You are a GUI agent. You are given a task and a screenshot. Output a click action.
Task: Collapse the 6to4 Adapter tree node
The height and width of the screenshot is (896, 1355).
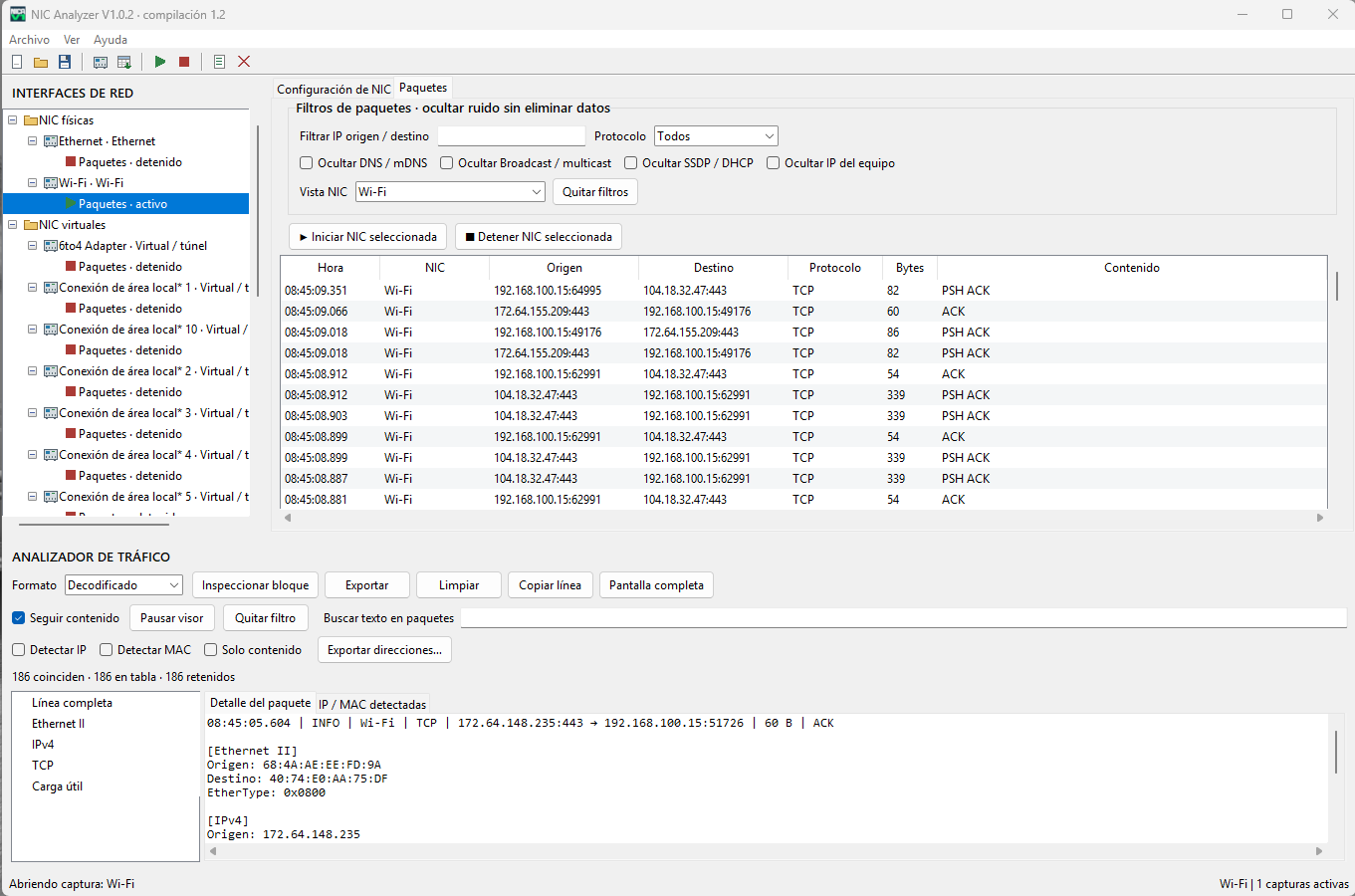tap(33, 246)
